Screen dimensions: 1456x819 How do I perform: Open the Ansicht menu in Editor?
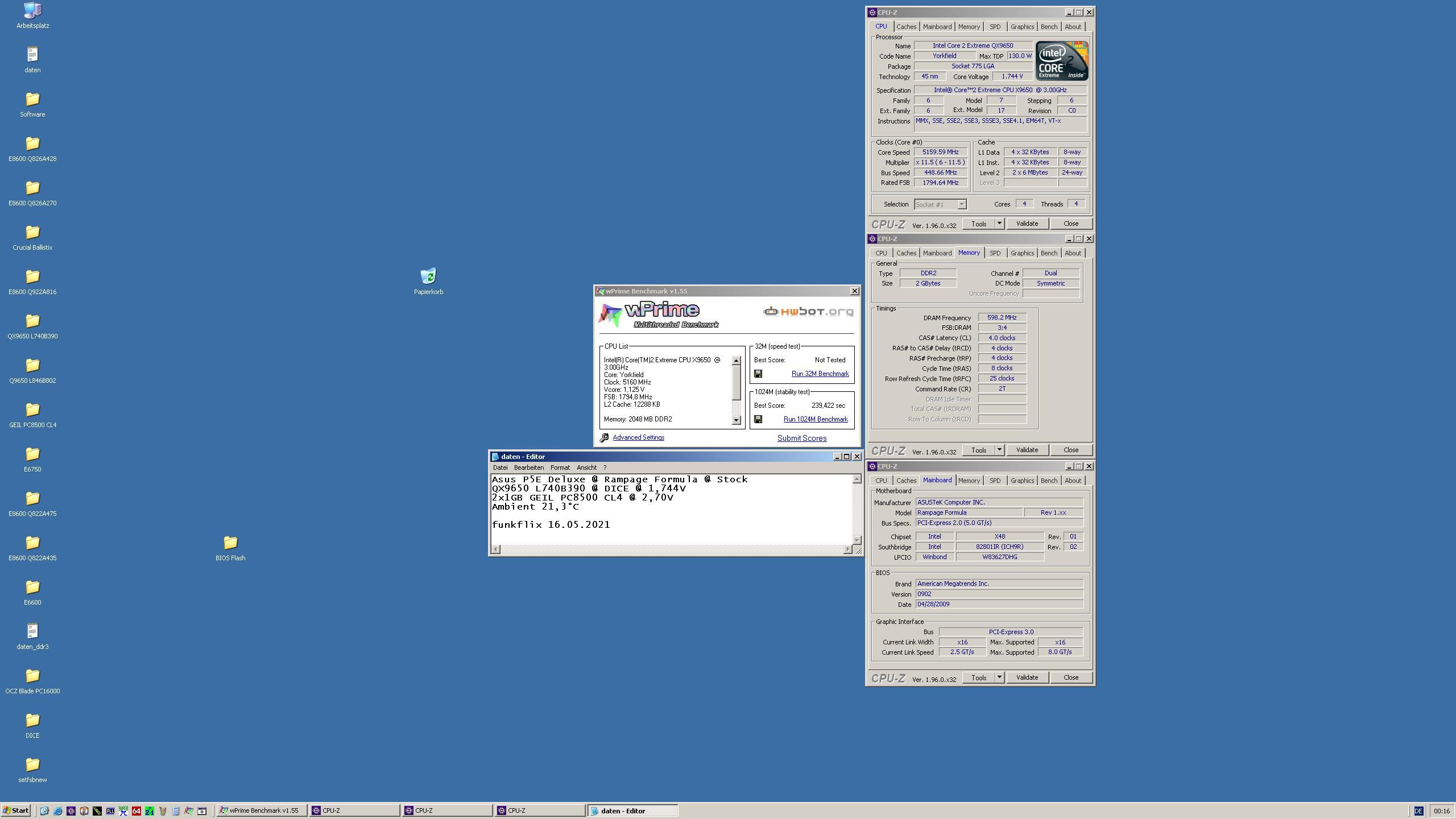[587, 468]
